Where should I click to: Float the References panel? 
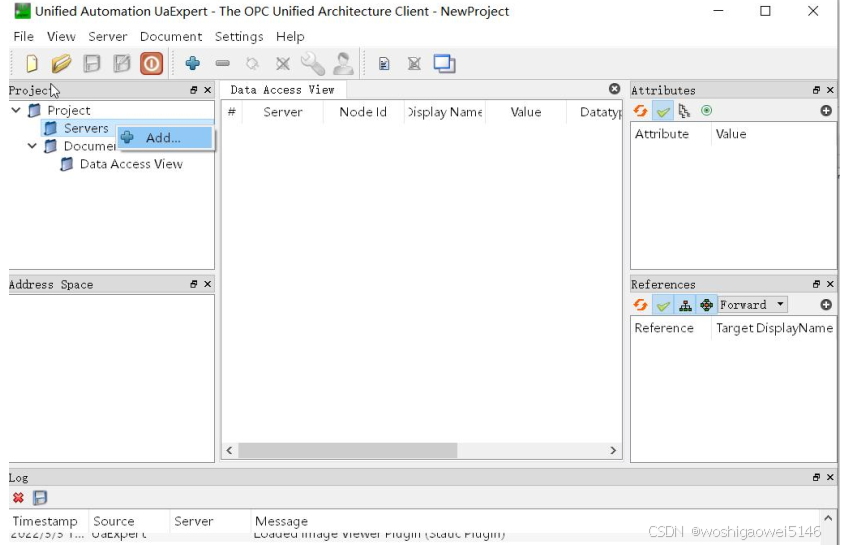(816, 284)
